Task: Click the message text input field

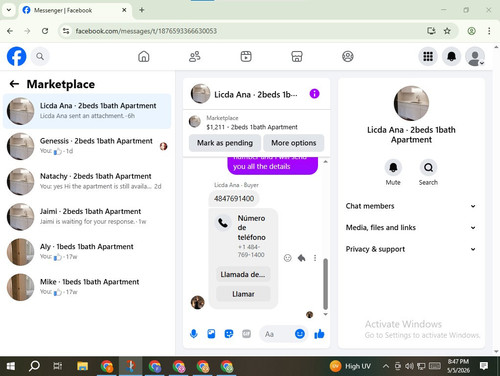Action: click(277, 334)
